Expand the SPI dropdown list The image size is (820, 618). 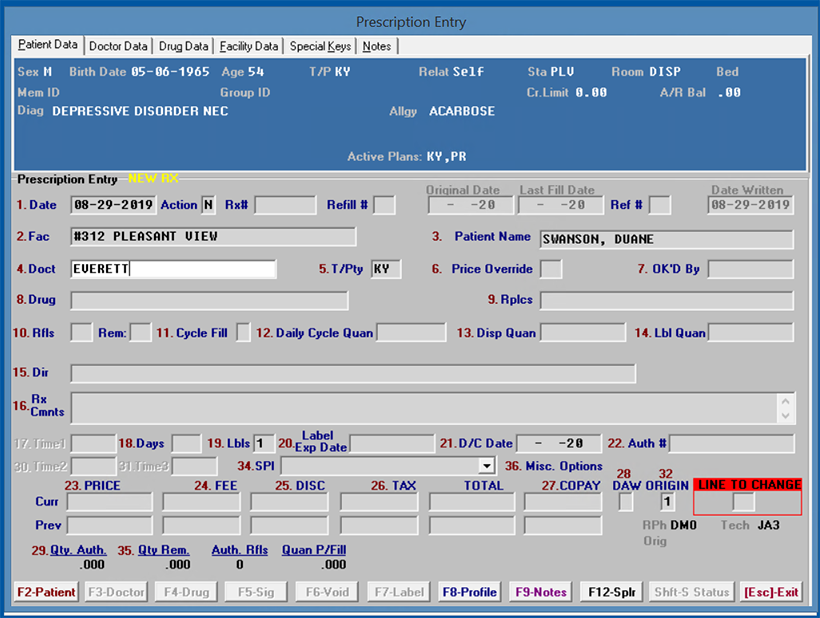486,466
